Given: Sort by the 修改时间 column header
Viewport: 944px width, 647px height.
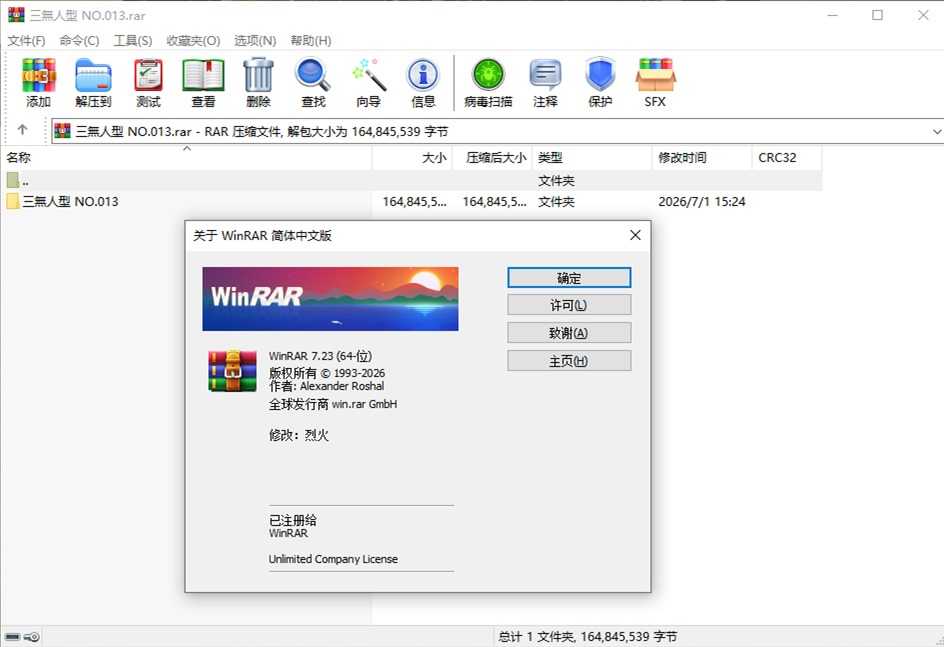Looking at the screenshot, I should click(x=702, y=158).
